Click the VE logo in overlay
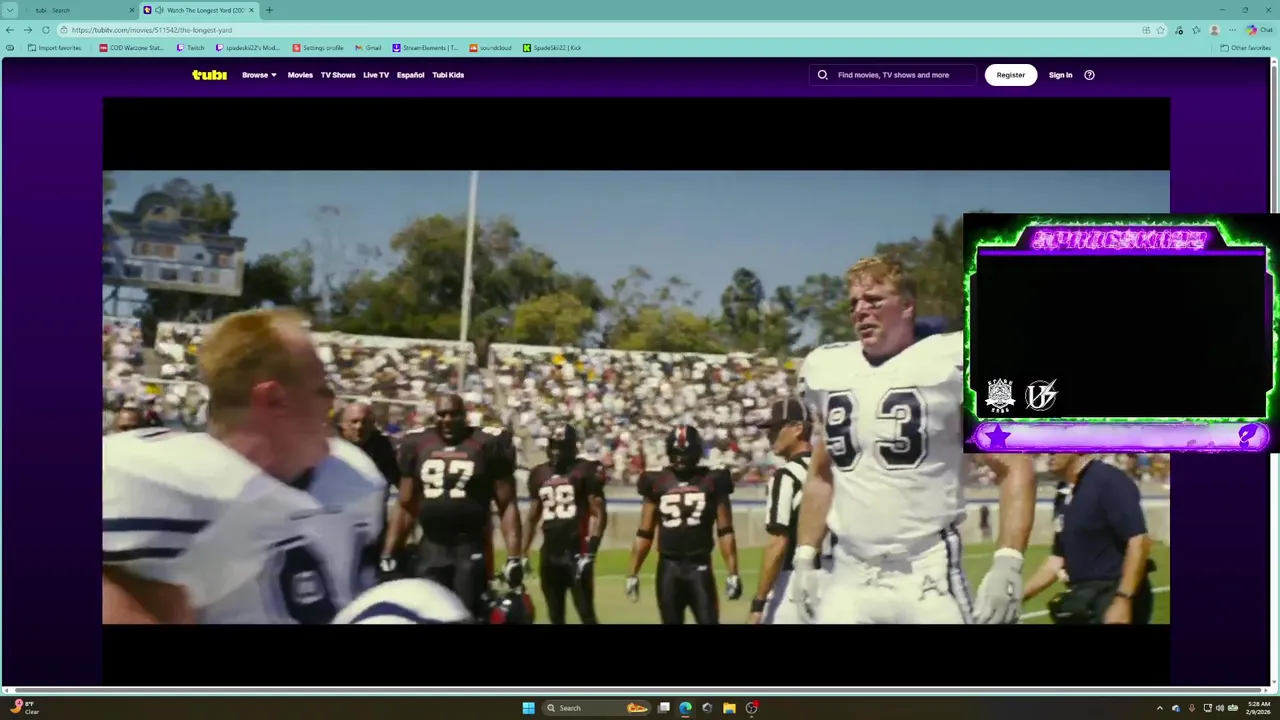Viewport: 1280px width, 720px height. [1041, 395]
